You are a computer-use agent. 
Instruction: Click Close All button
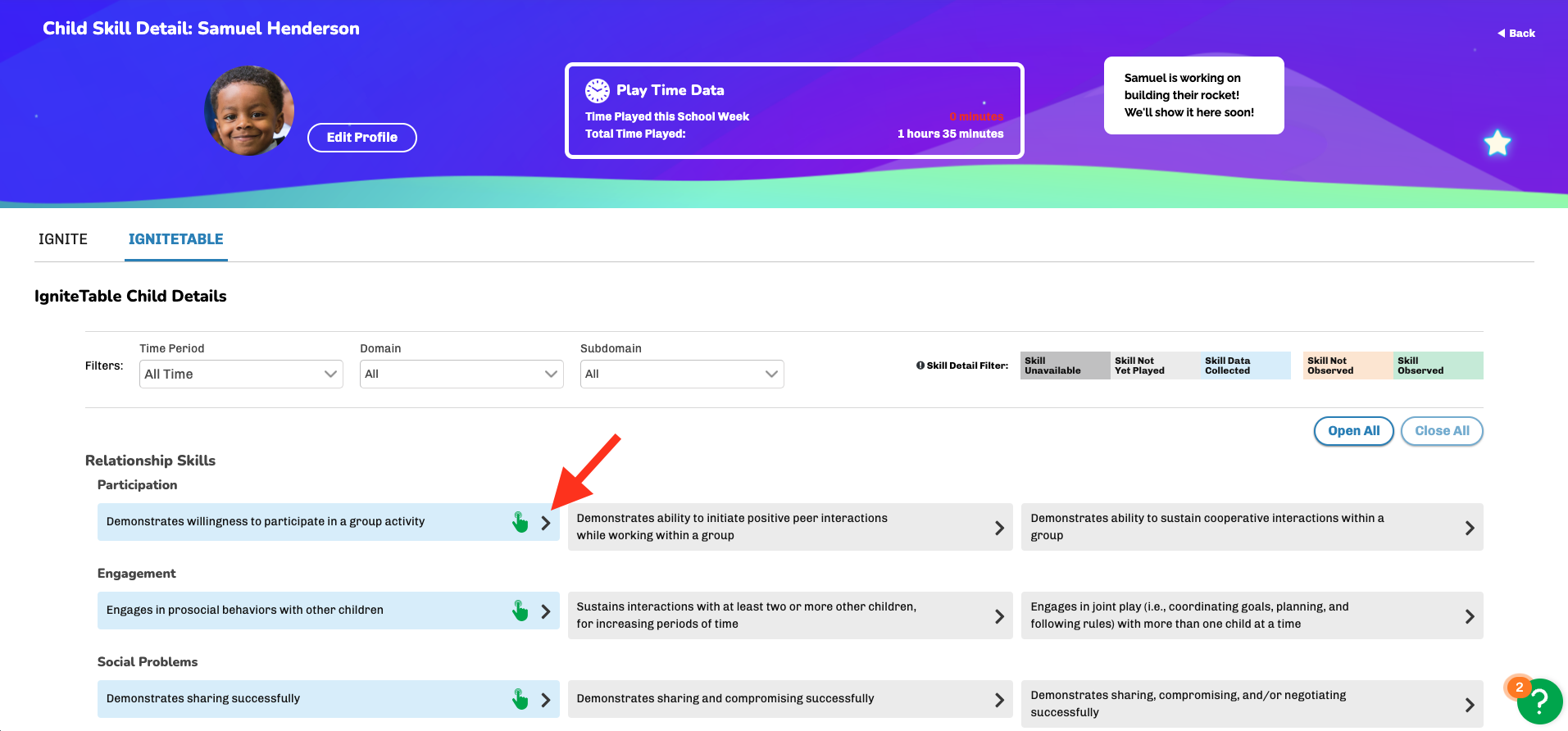pos(1442,431)
